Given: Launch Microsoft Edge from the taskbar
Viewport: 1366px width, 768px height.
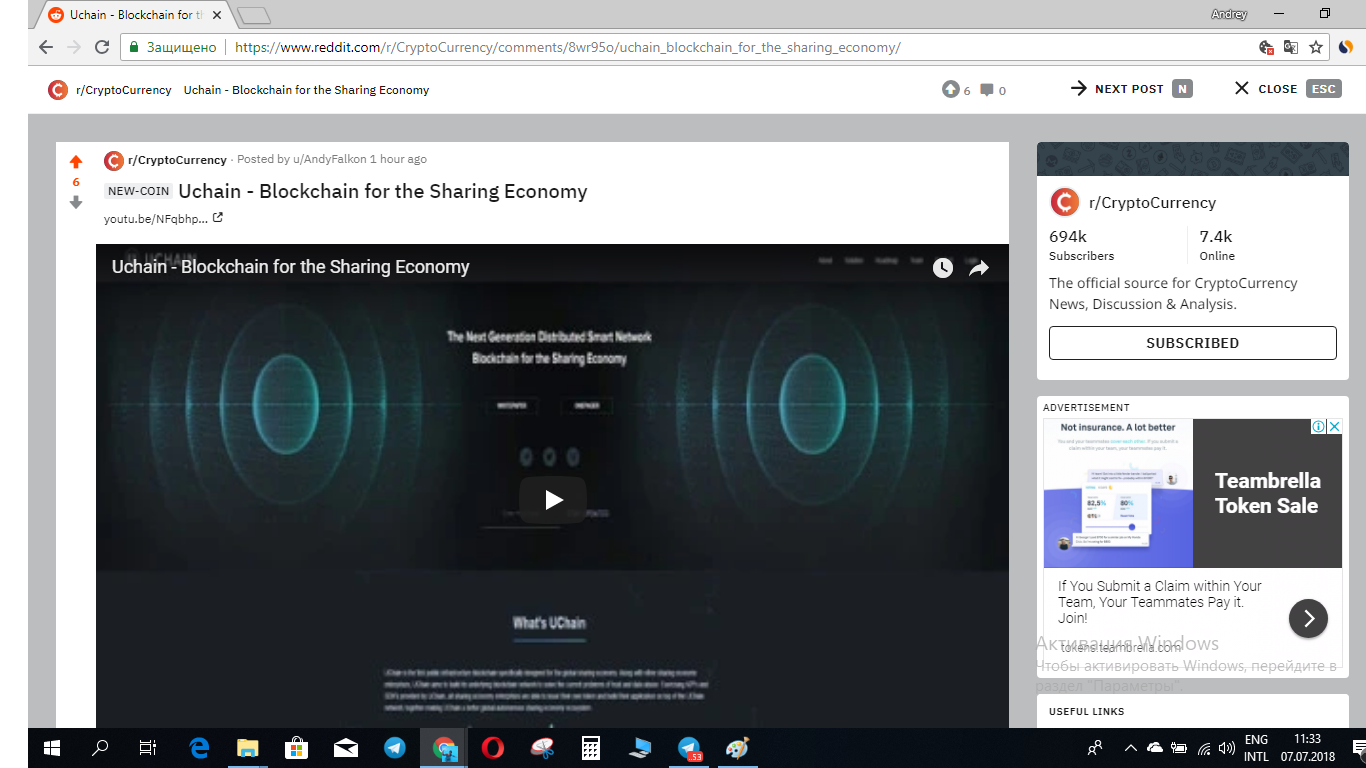Looking at the screenshot, I should click(199, 748).
